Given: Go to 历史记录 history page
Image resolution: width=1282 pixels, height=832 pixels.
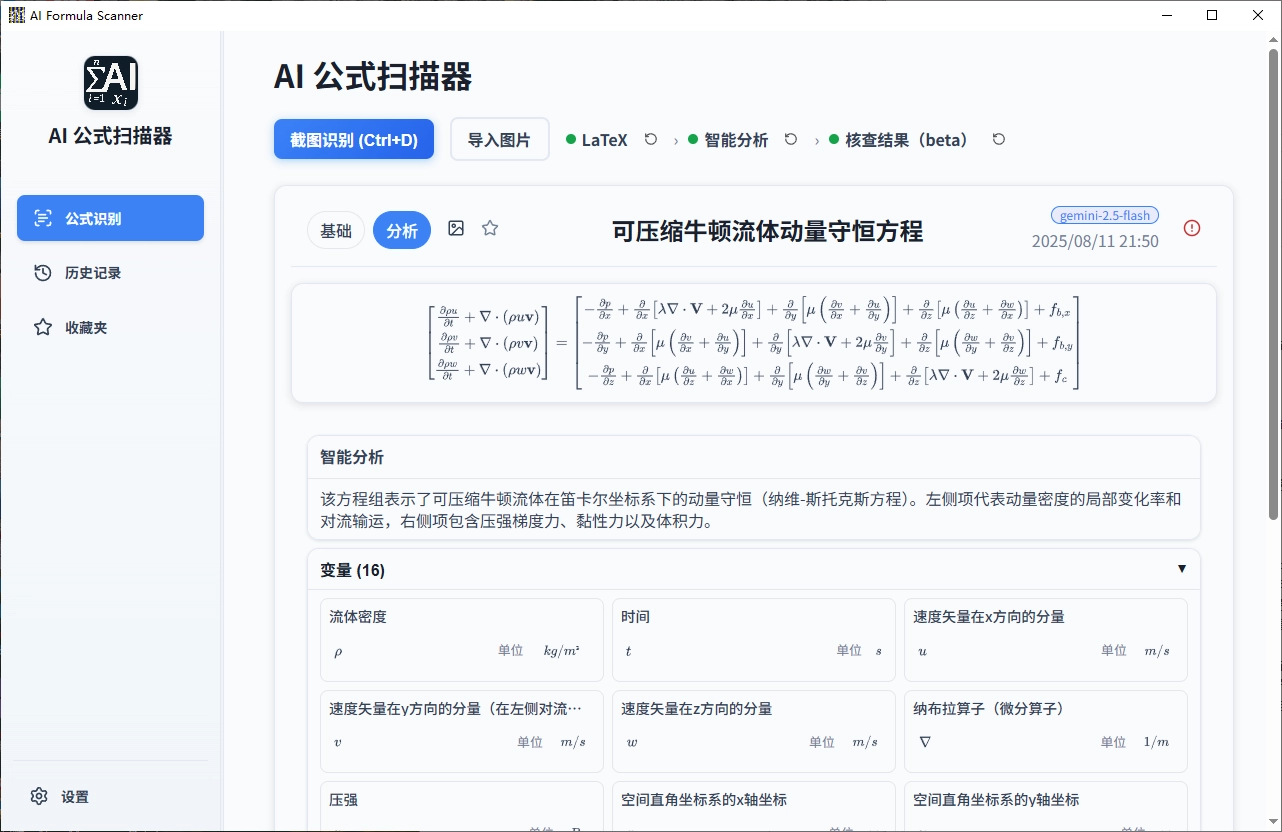Looking at the screenshot, I should coord(110,273).
